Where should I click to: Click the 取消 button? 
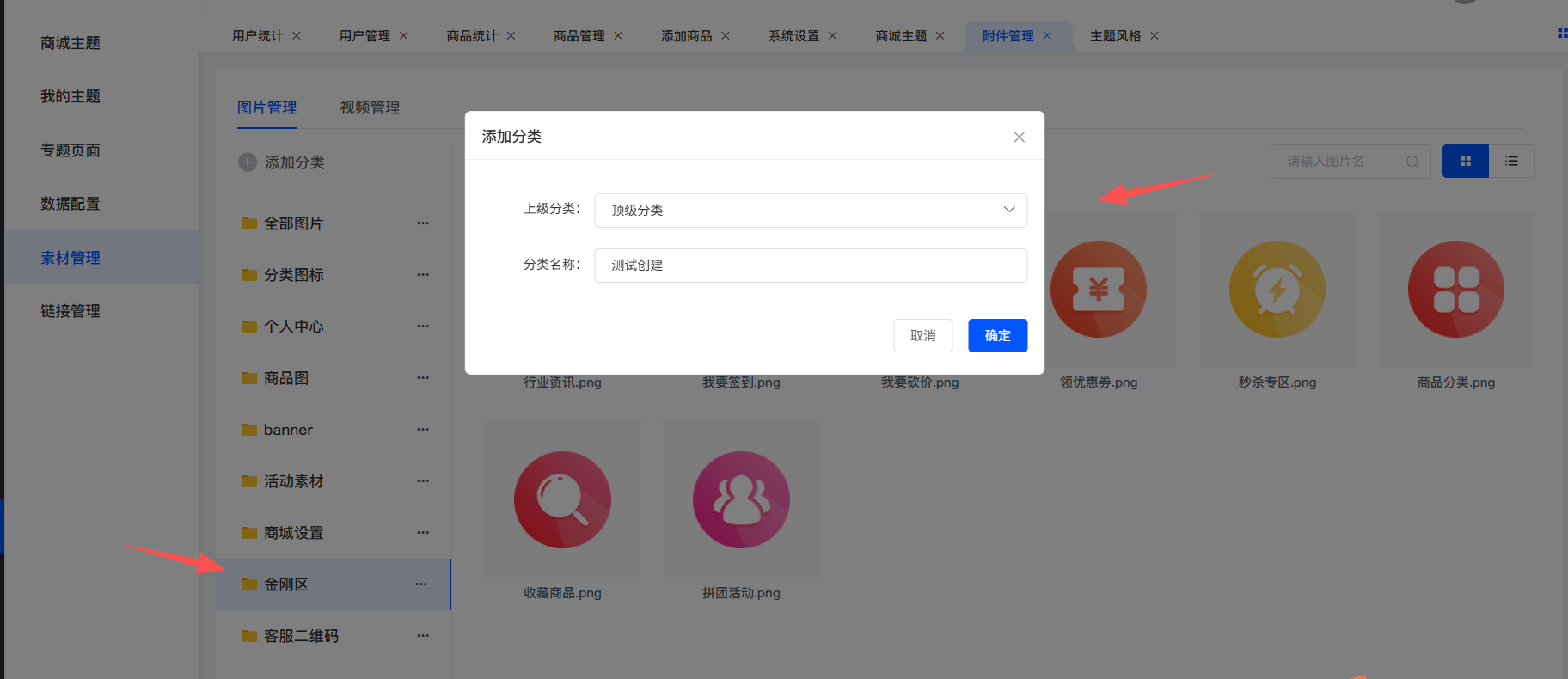pos(922,335)
